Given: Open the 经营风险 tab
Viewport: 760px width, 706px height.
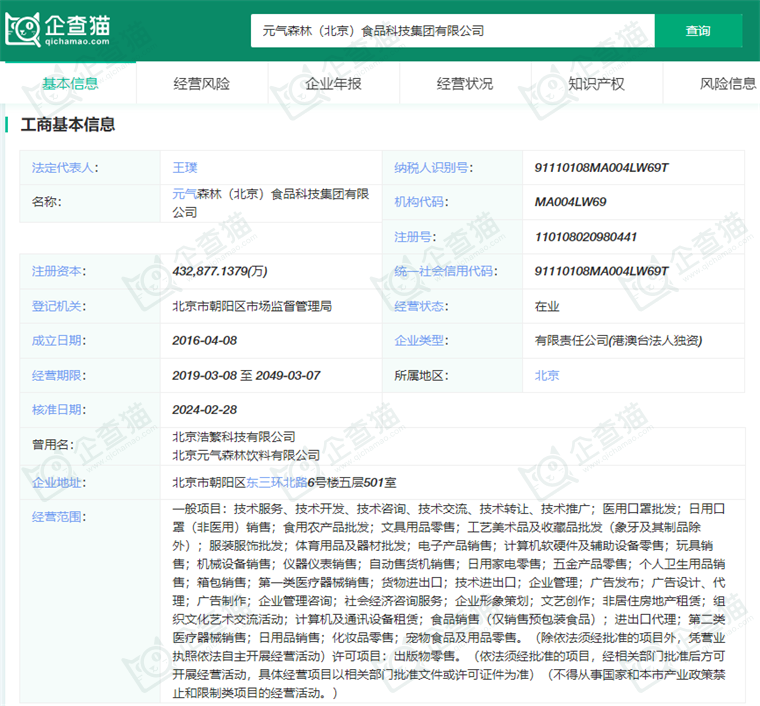Looking at the screenshot, I should pos(202,84).
